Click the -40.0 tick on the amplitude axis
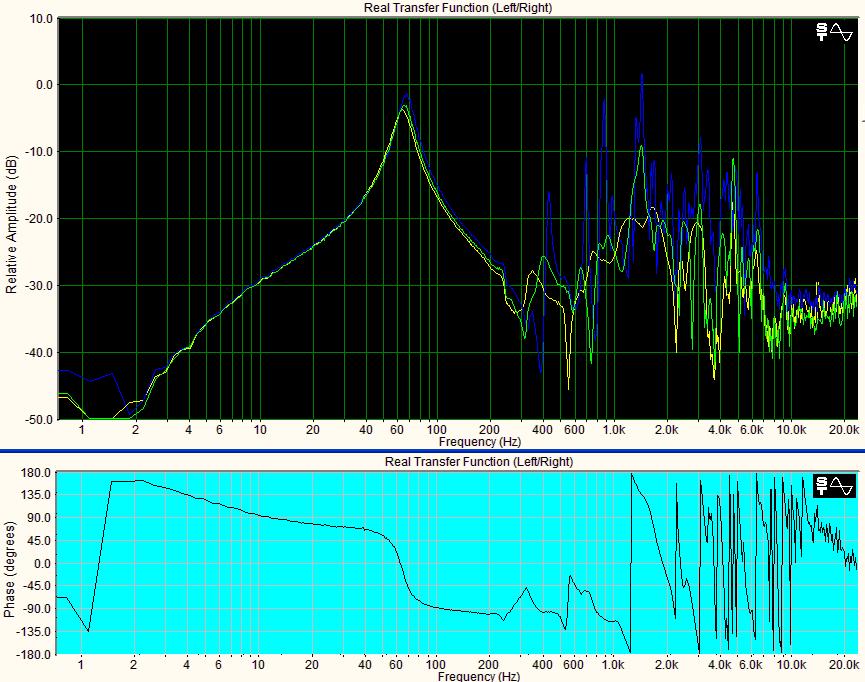Screen dimensions: 865x682 [x=39, y=353]
